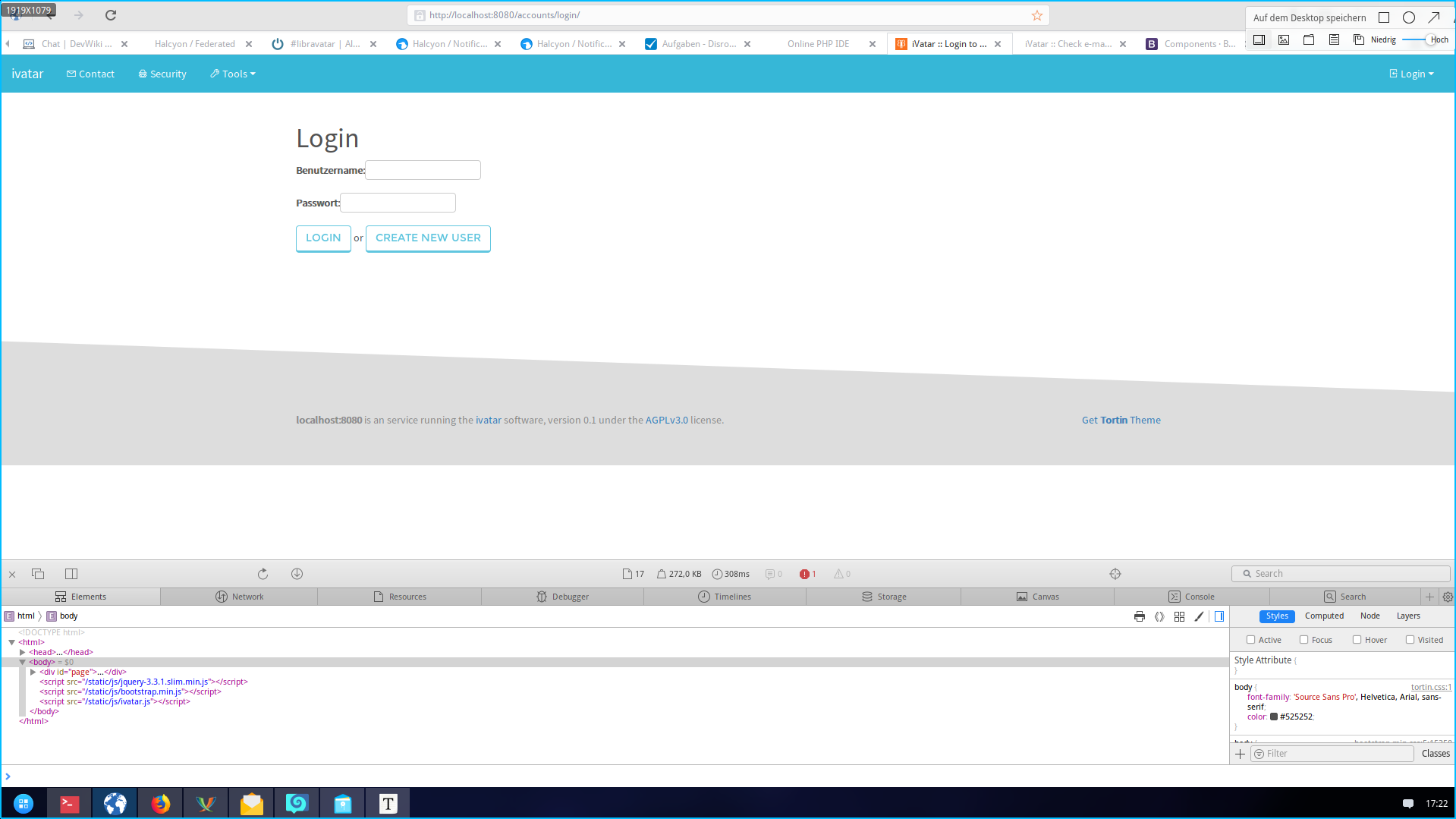This screenshot has width=1456, height=819.
Task: Click the AGPLv3.0 license link
Action: point(666,420)
